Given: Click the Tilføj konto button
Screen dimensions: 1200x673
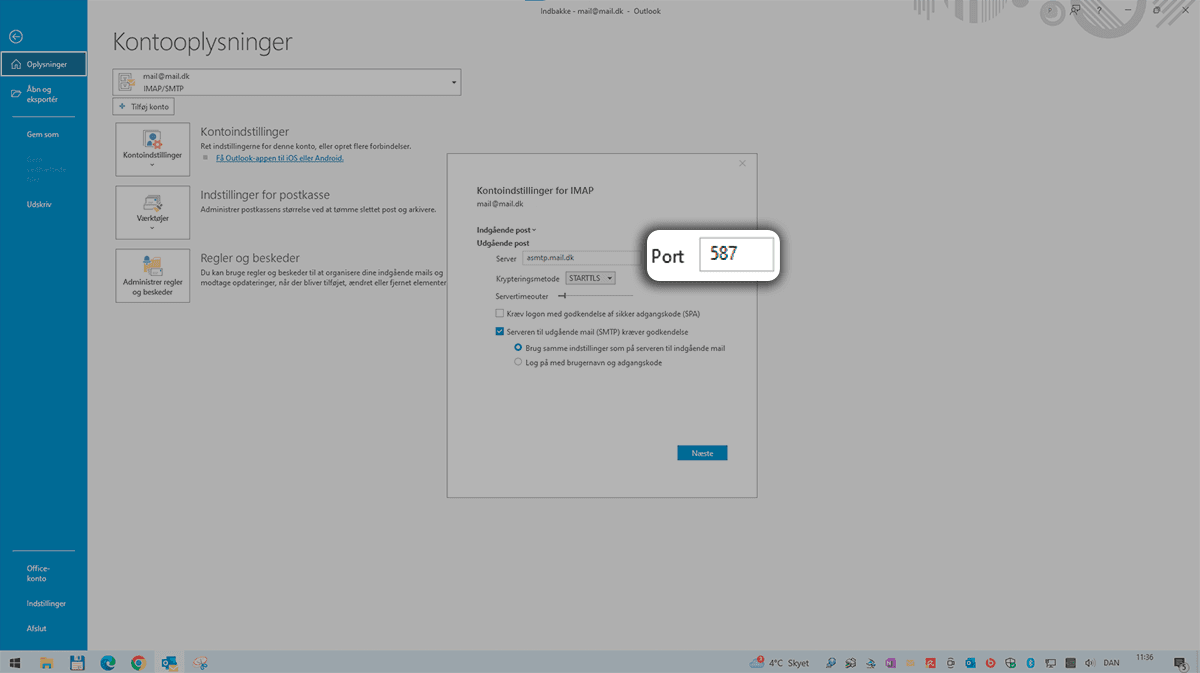Looking at the screenshot, I should coord(145,107).
